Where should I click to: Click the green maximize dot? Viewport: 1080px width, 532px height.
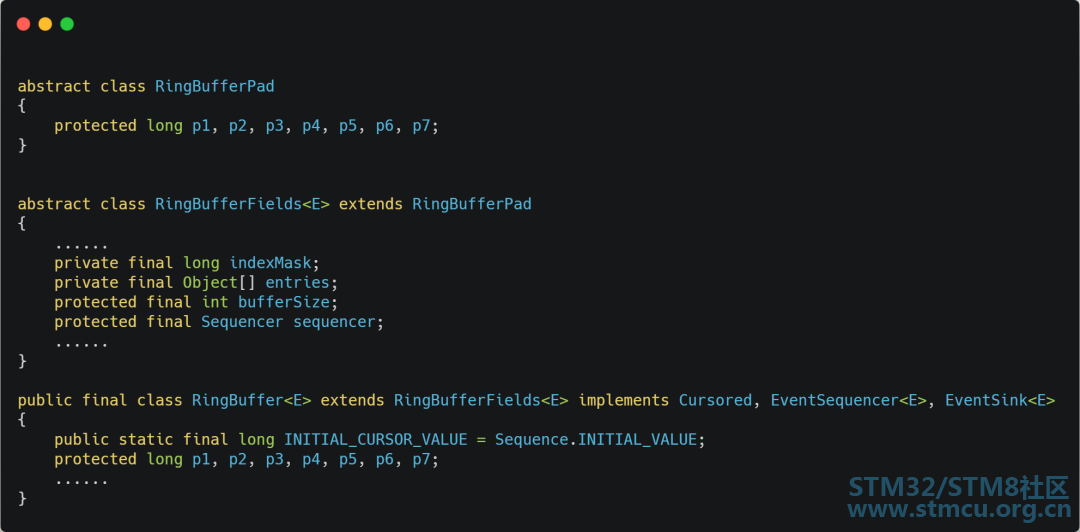click(x=67, y=24)
